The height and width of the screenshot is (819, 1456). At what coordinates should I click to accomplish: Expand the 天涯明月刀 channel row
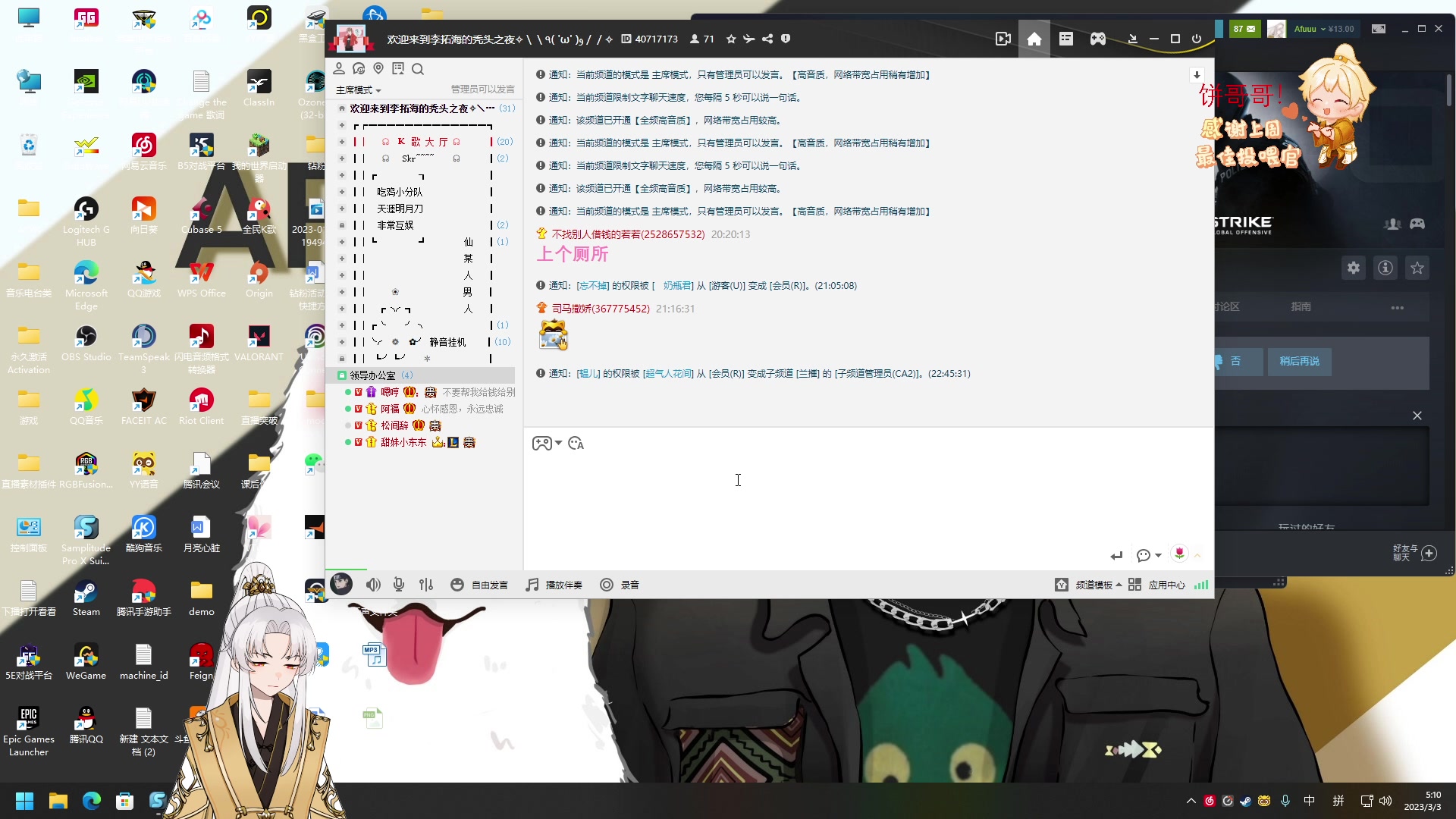(x=342, y=209)
